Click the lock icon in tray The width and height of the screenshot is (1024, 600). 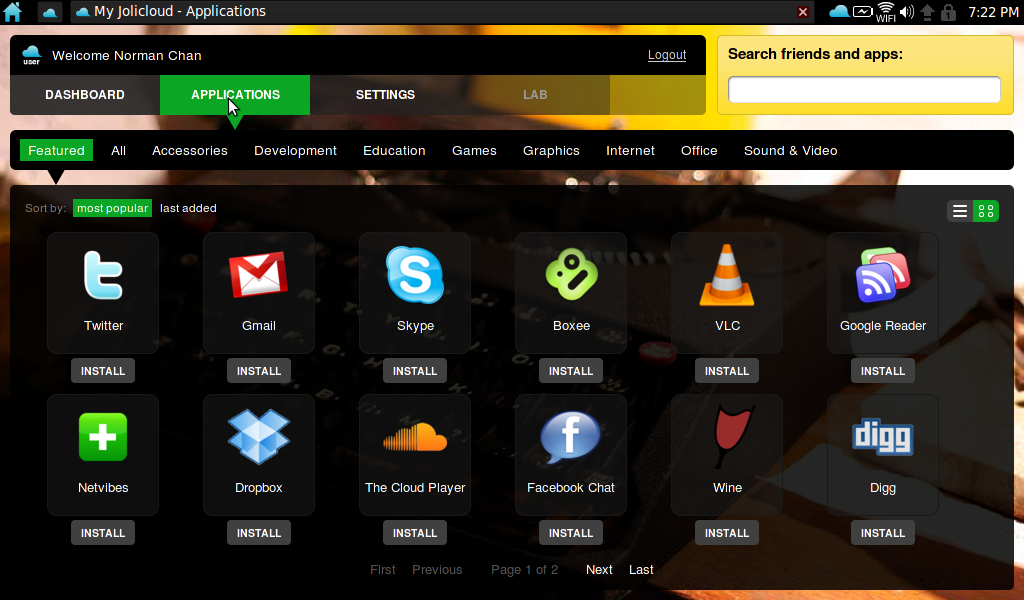pyautogui.click(x=948, y=12)
